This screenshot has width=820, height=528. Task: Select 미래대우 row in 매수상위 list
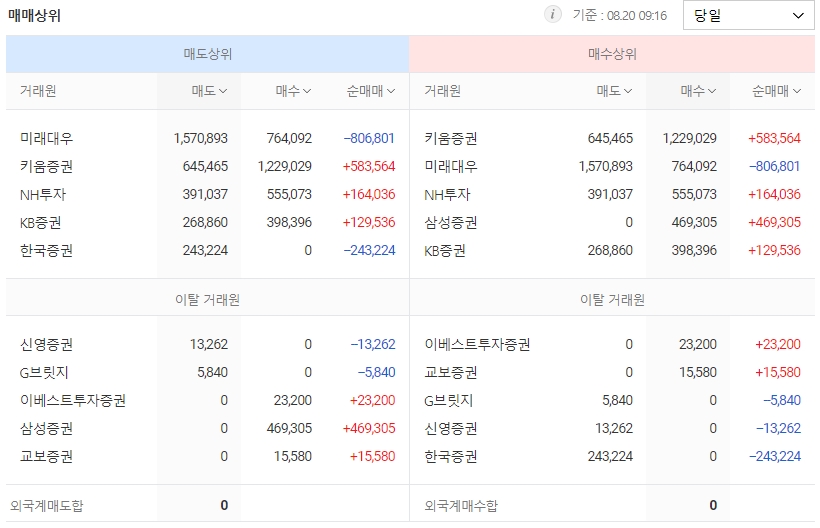tap(612, 166)
